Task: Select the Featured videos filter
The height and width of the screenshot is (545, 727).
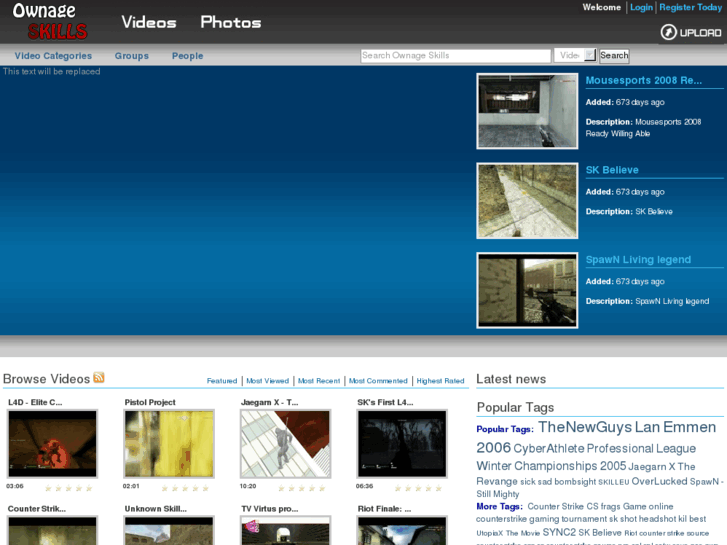Action: 222,381
